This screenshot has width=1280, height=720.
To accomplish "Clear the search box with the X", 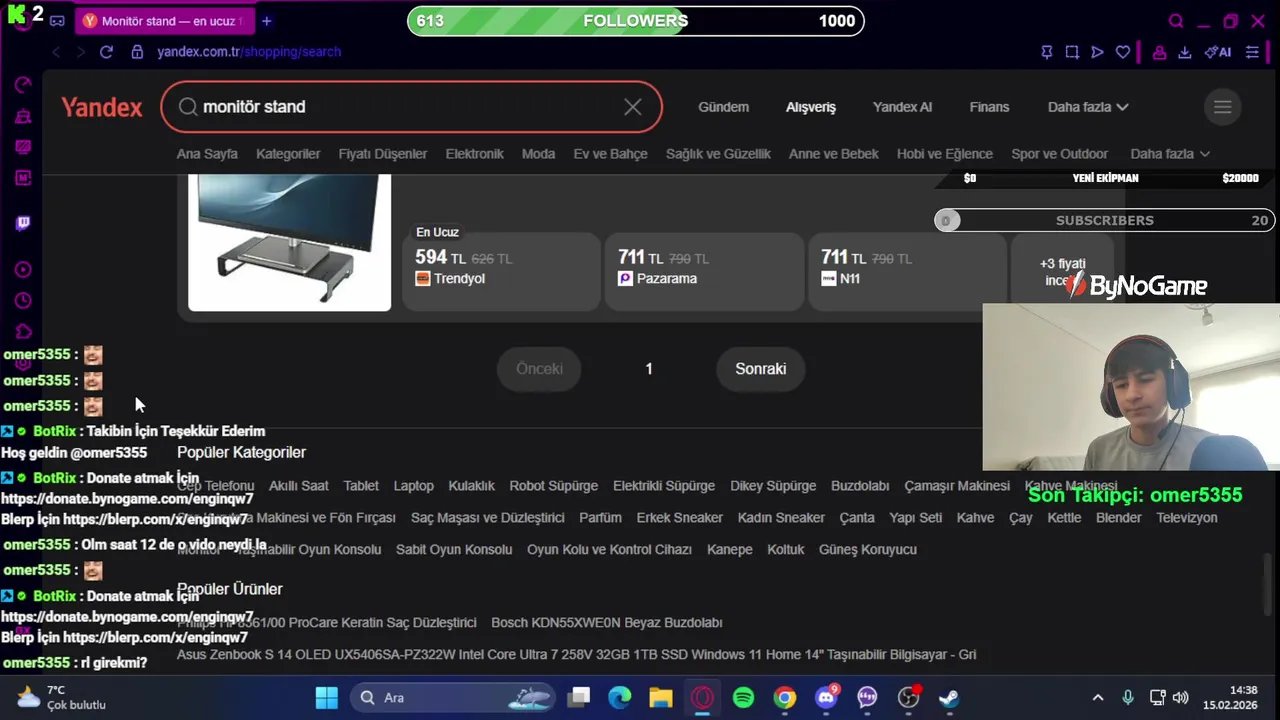I will click(x=633, y=107).
